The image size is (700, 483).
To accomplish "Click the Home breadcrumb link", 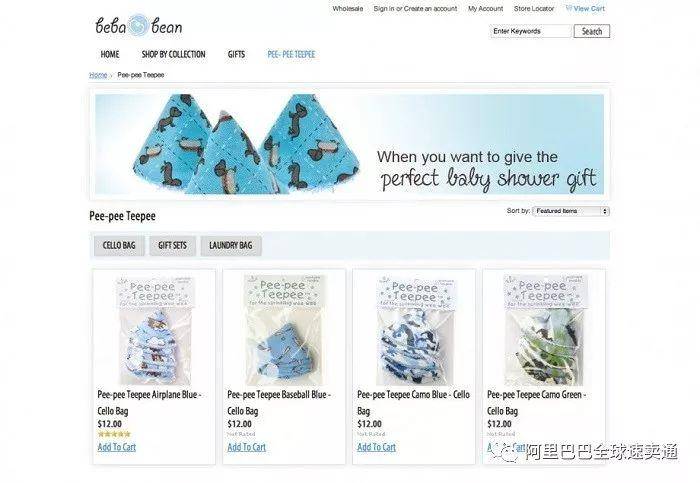I will (98, 75).
